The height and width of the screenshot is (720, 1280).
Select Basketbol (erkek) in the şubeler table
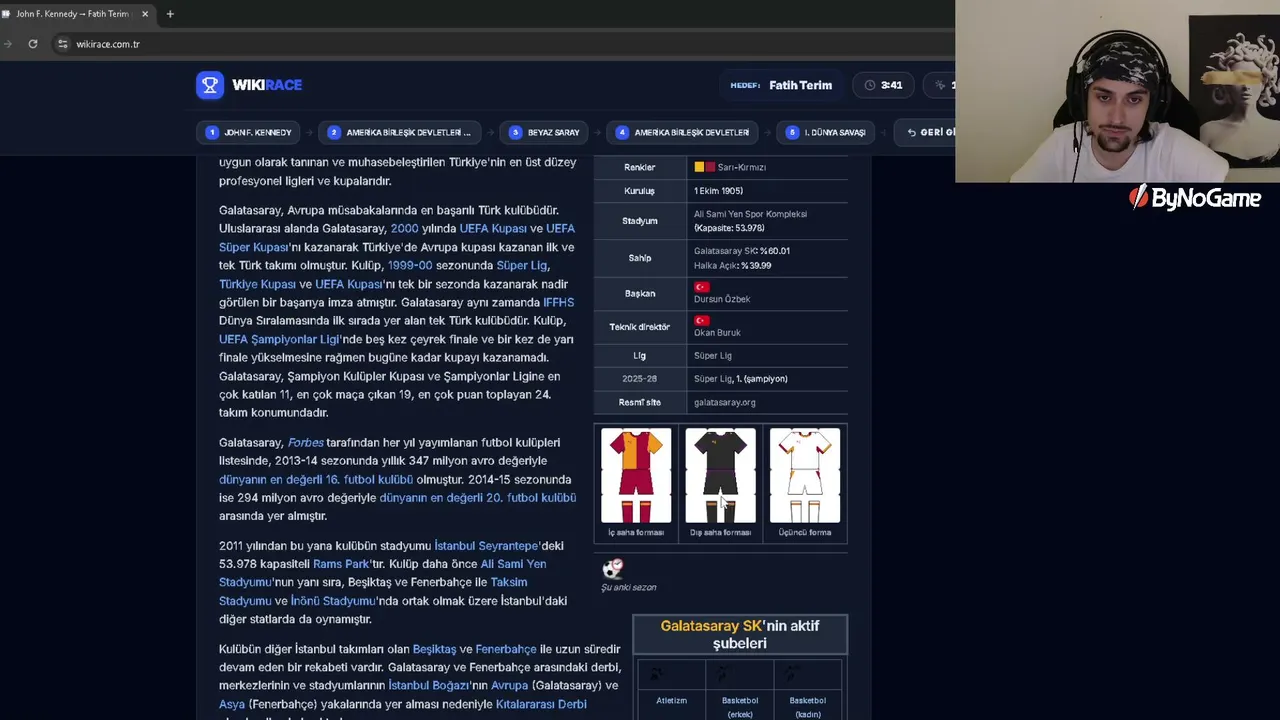click(x=739, y=707)
